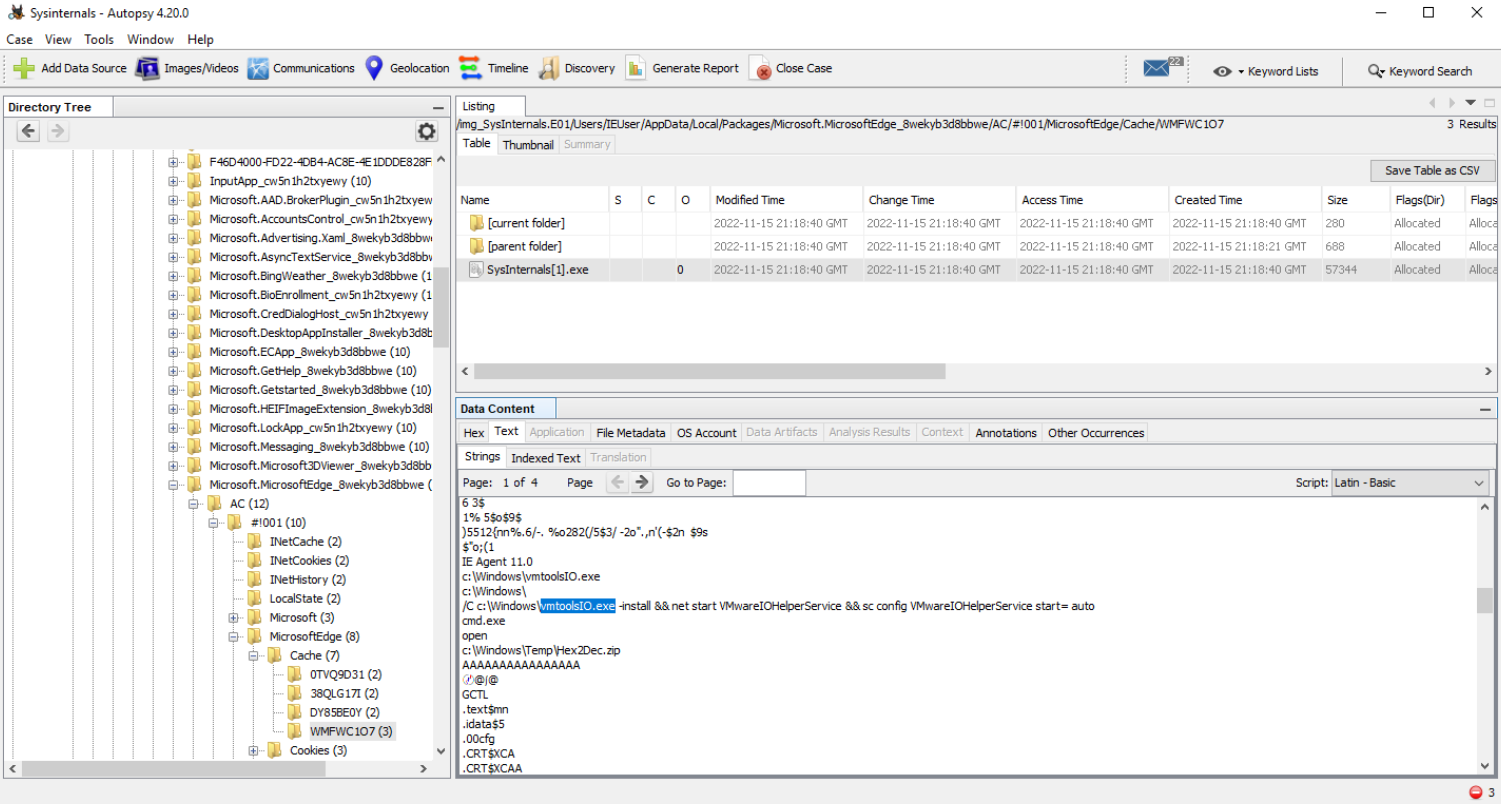Click the Name column header
This screenshot has height=804, width=1501.
(532, 200)
